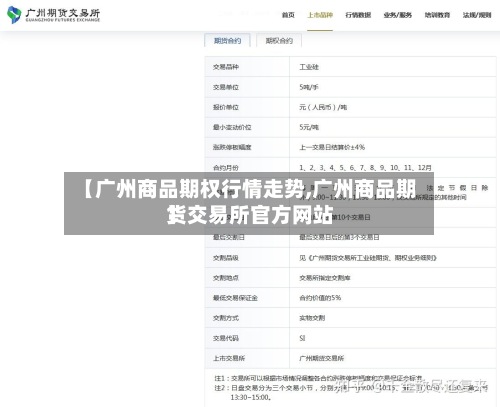Open the 上市品种 navigation item
This screenshot has height=407, width=500.
[320, 15]
